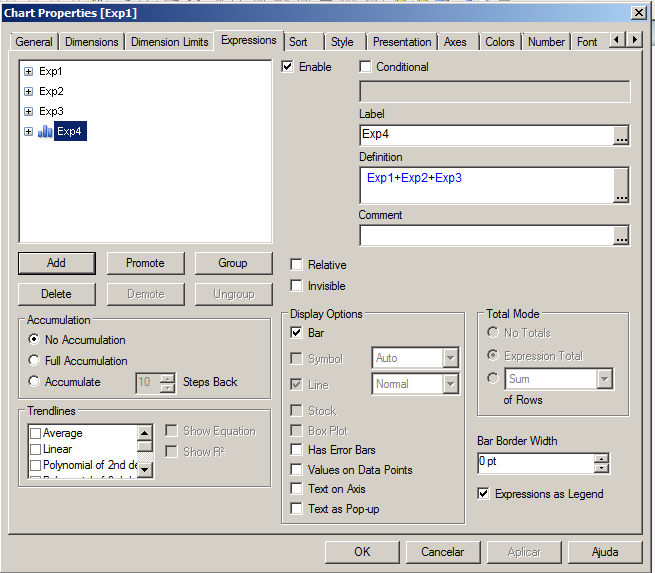655x573 pixels.
Task: Open the Presentation tab
Action: [402, 42]
